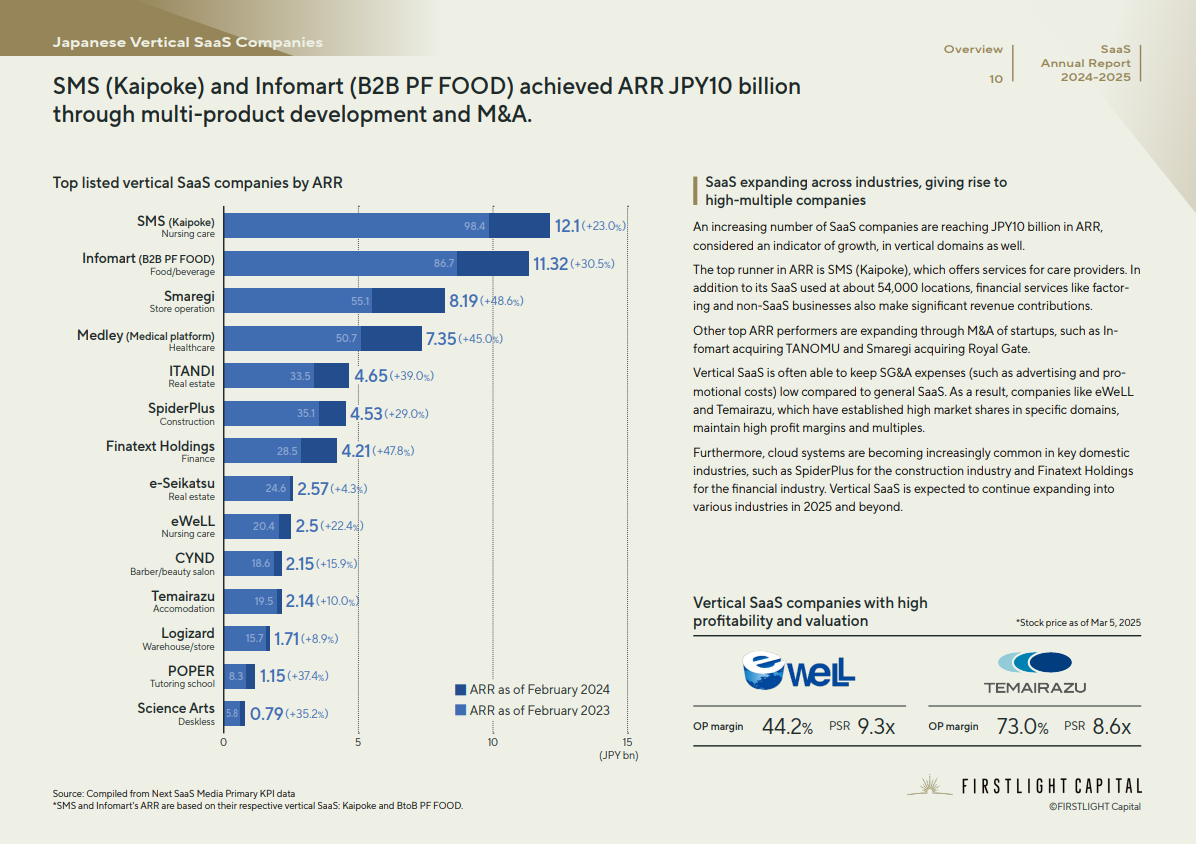Viewport: 1196px width, 844px height.
Task: Click the 4.53 ARR value for SpiderPlus
Action: (x=366, y=414)
